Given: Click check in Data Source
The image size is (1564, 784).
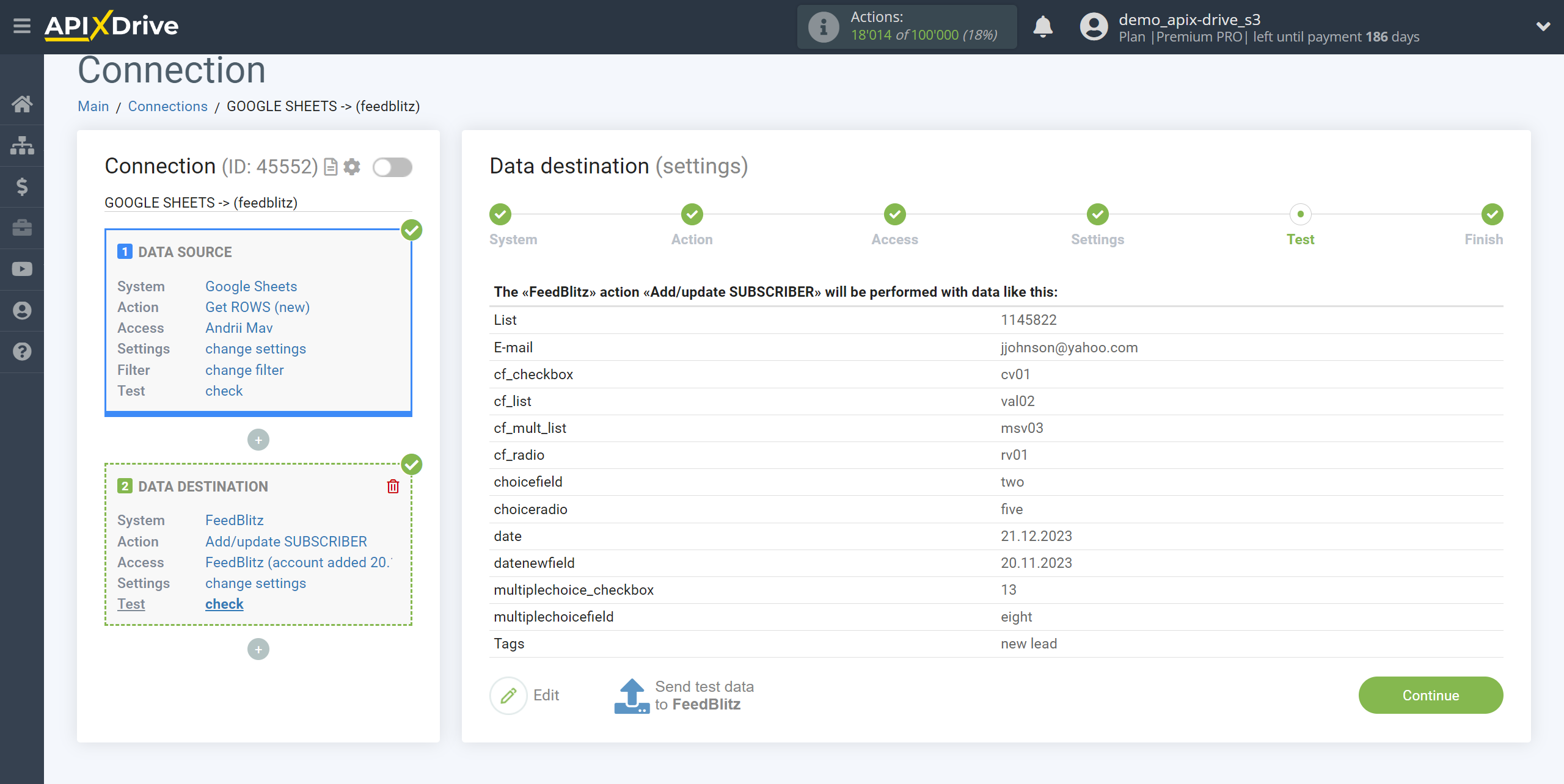Looking at the screenshot, I should [x=224, y=391].
